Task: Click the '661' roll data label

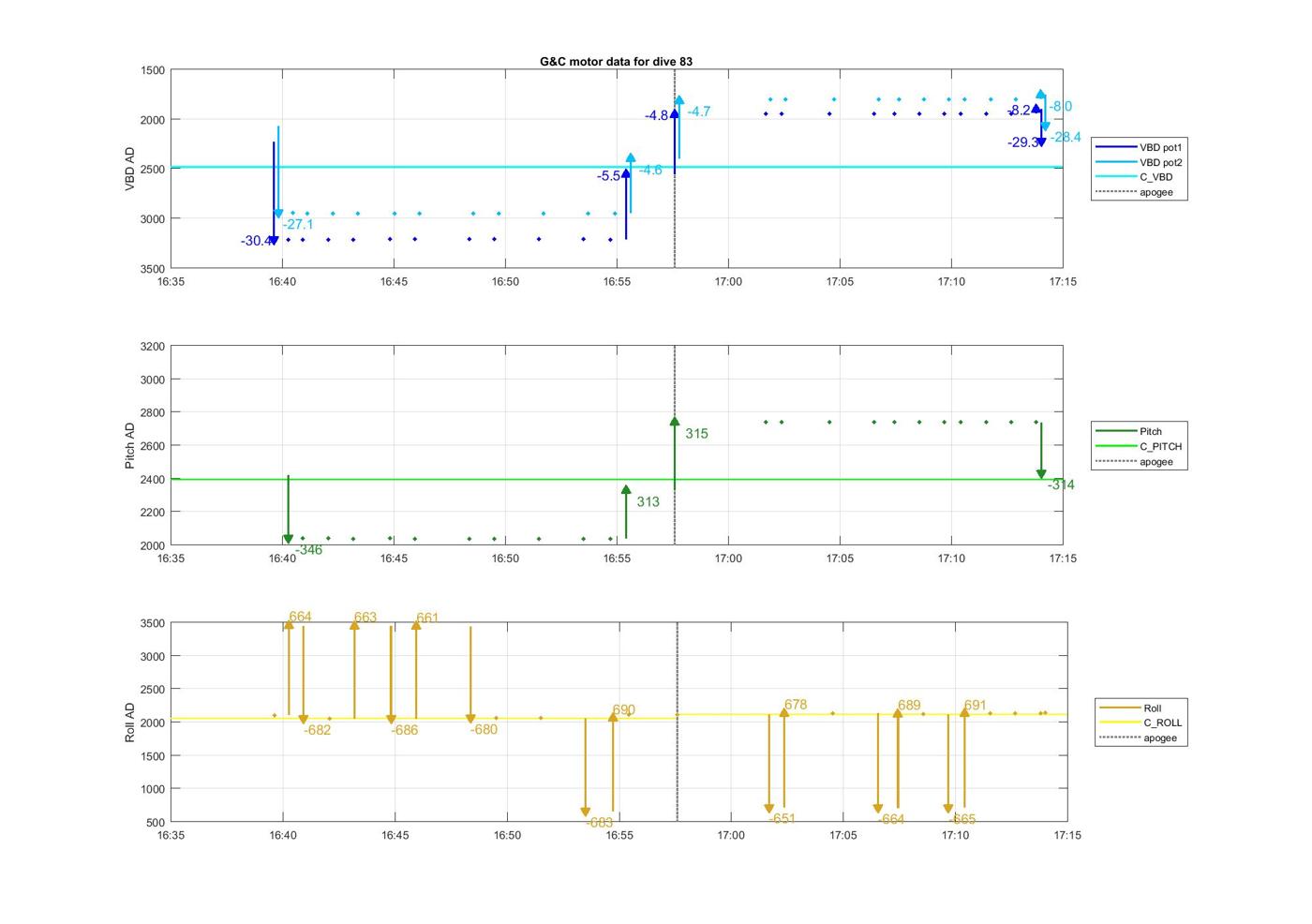Action: (427, 618)
